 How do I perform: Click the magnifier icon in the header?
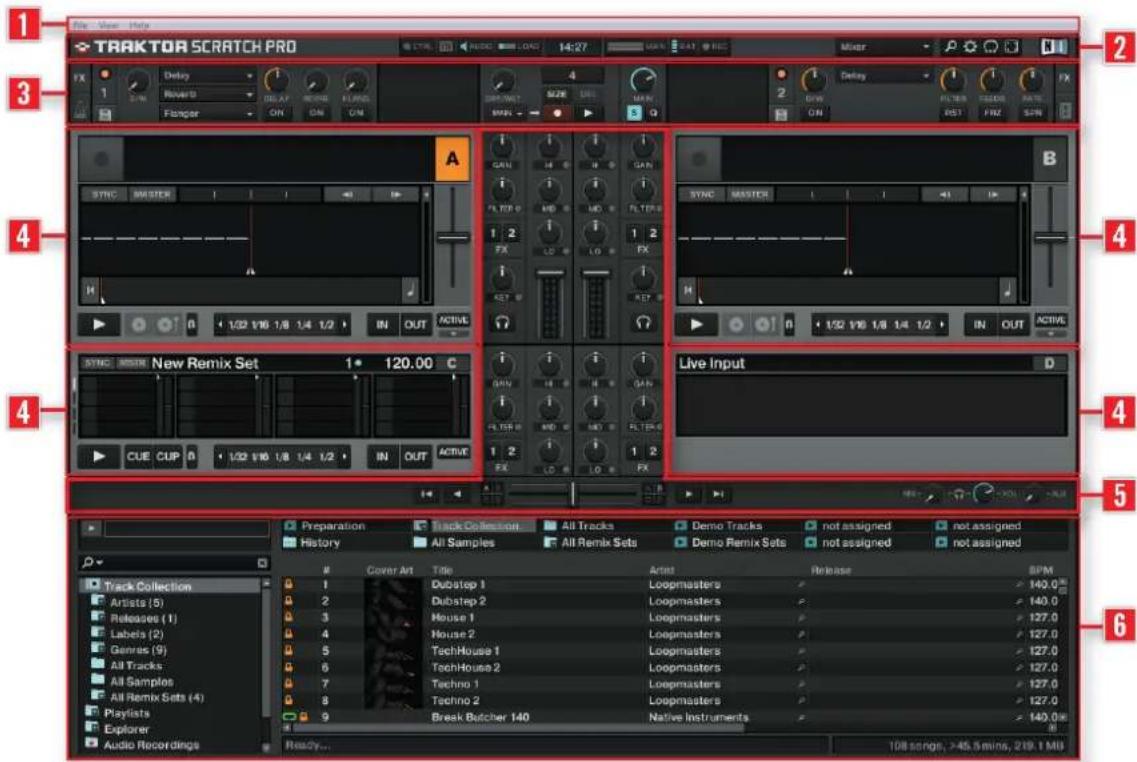950,47
